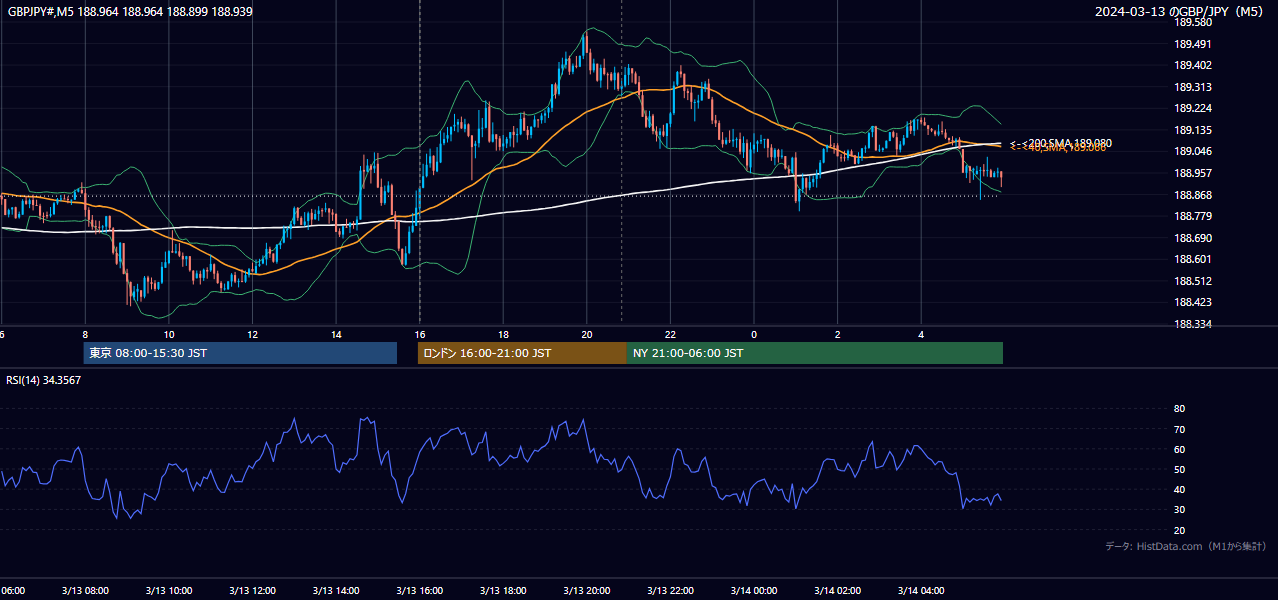Click RSI scale value 80

1179,409
